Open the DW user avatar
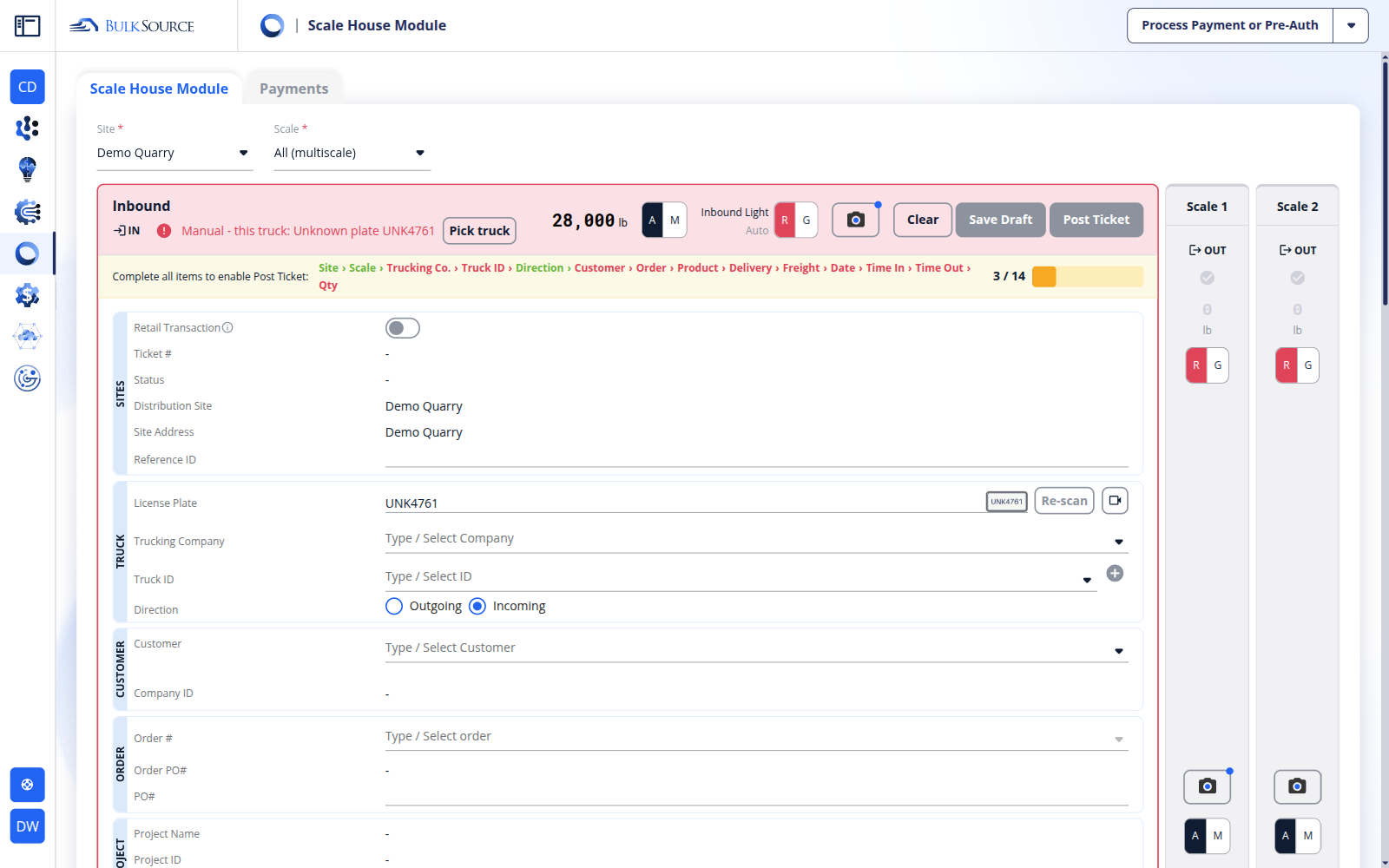The width and height of the screenshot is (1389, 868). (28, 826)
